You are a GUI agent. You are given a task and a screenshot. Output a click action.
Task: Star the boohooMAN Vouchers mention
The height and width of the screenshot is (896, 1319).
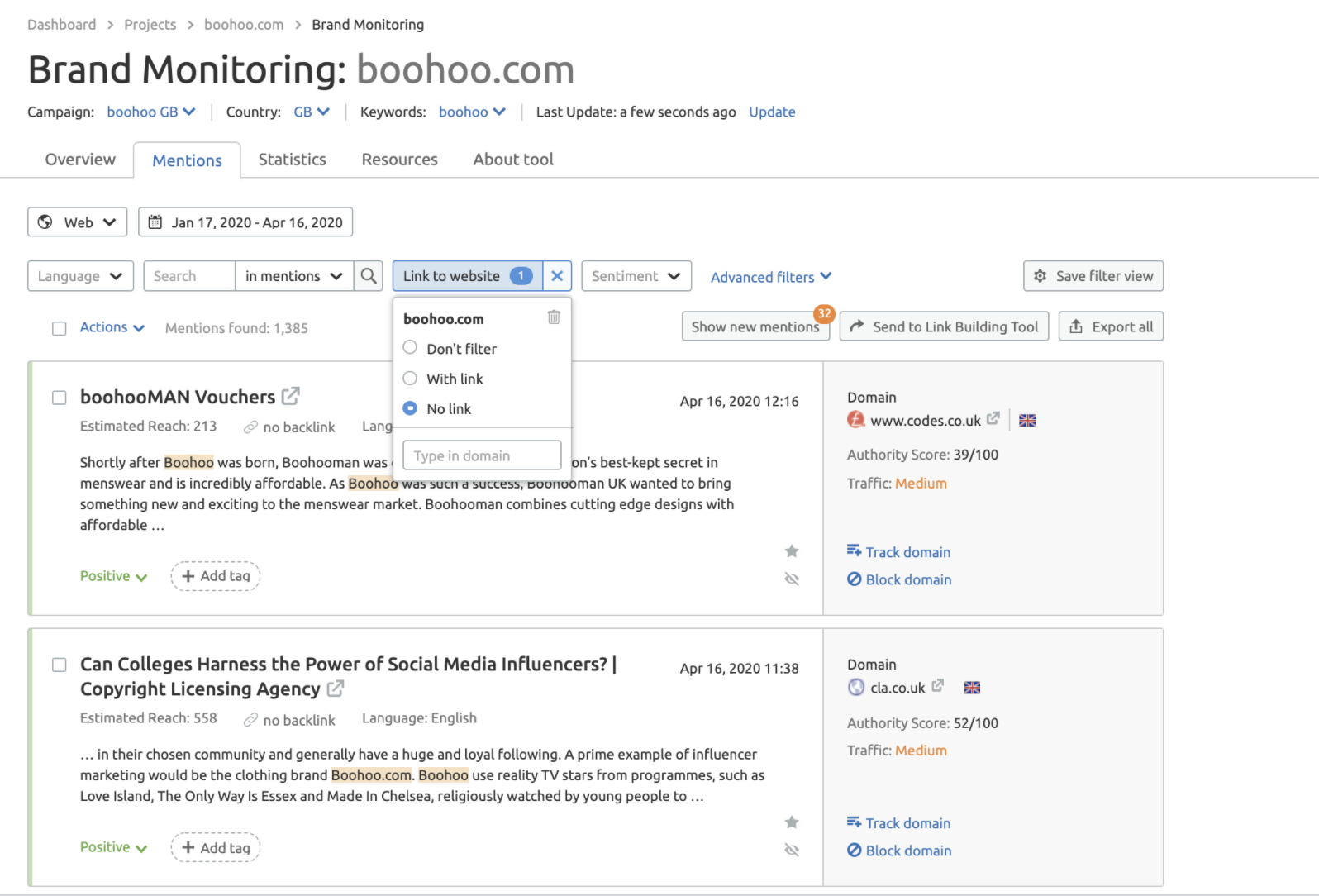[792, 551]
